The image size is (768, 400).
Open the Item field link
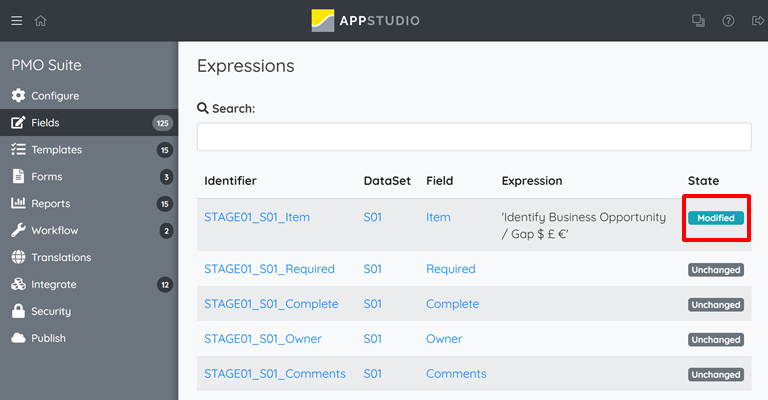point(438,217)
